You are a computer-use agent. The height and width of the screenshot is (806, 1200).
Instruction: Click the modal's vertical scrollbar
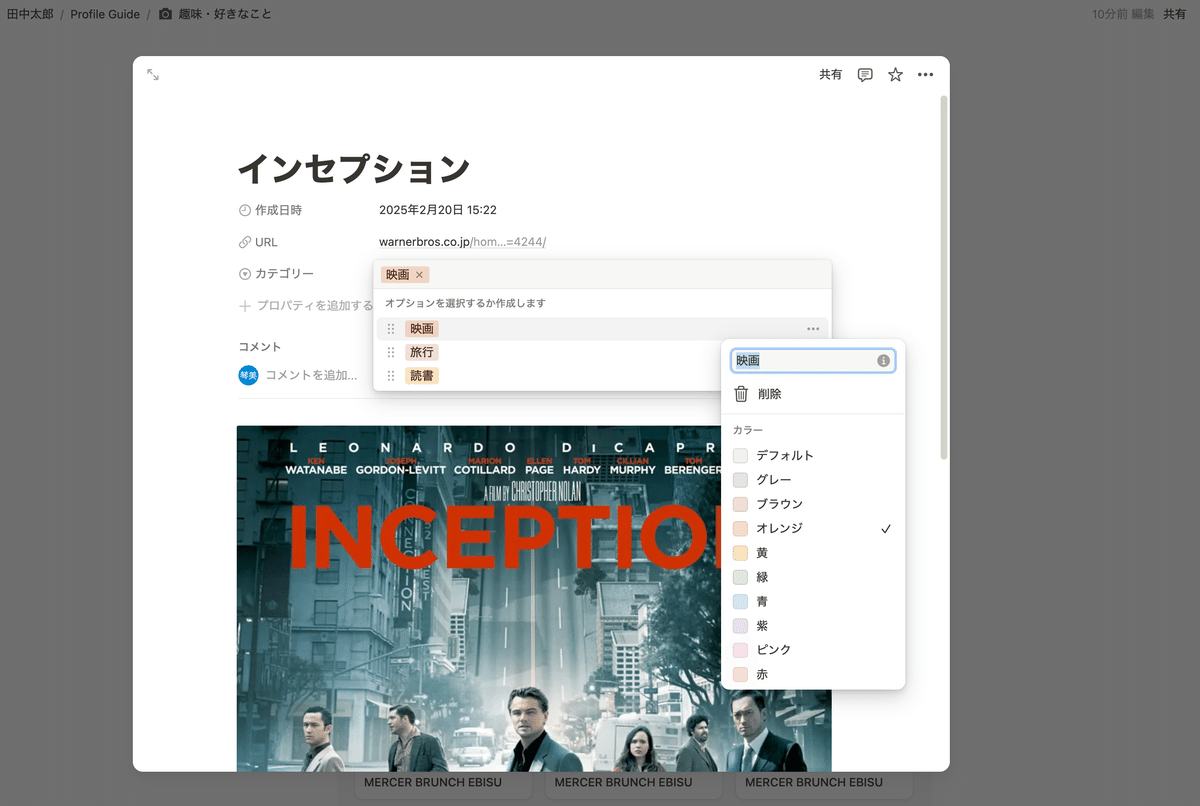tap(943, 277)
